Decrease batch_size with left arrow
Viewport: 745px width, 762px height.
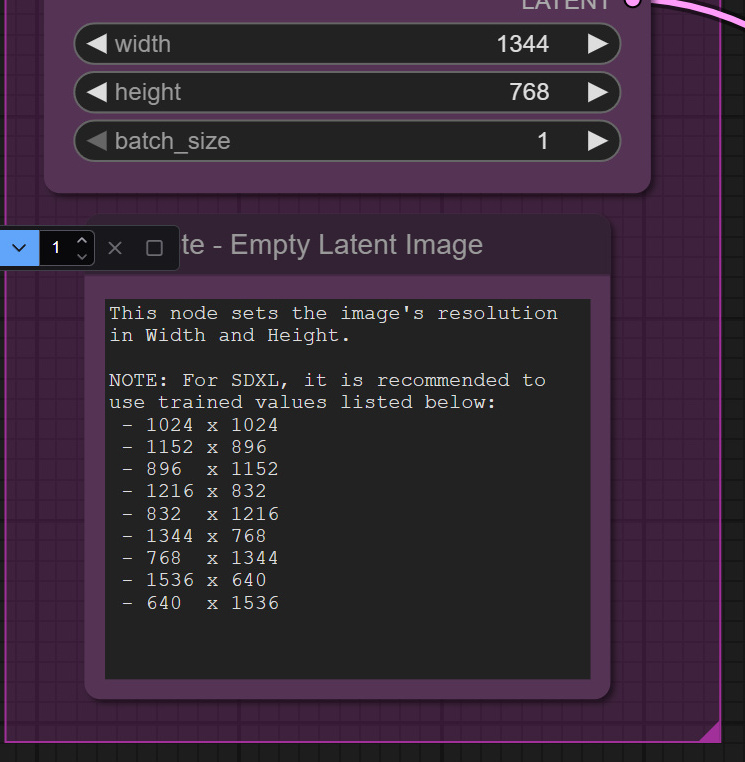pos(97,141)
